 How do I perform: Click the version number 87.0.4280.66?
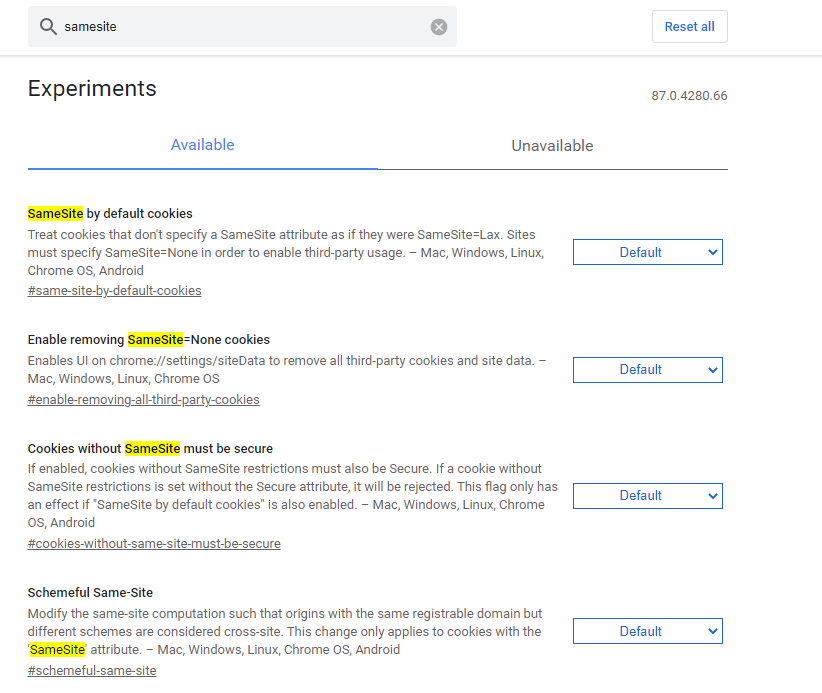click(689, 96)
